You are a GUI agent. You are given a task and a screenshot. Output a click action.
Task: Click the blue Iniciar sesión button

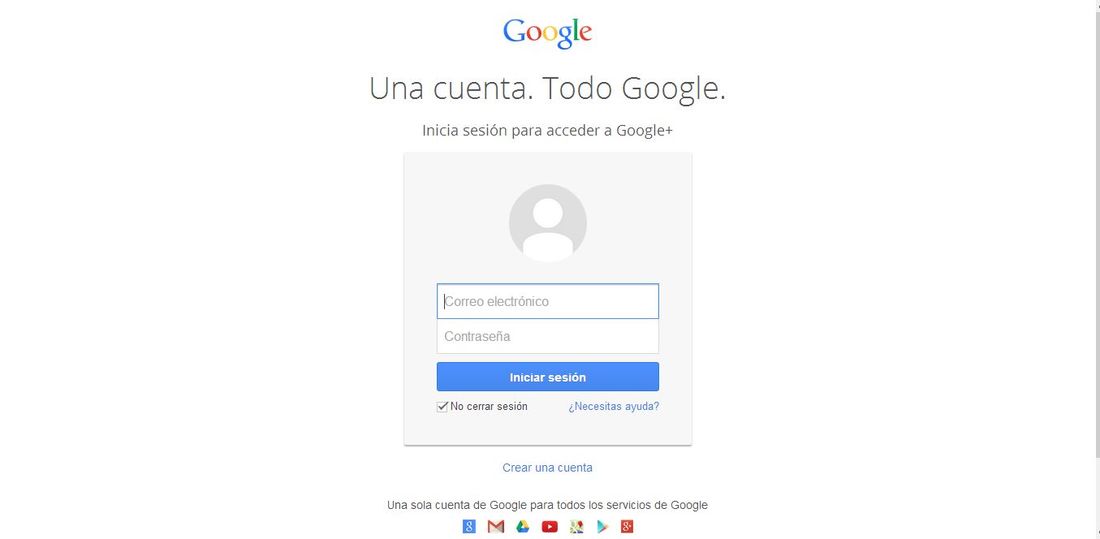[x=548, y=377]
